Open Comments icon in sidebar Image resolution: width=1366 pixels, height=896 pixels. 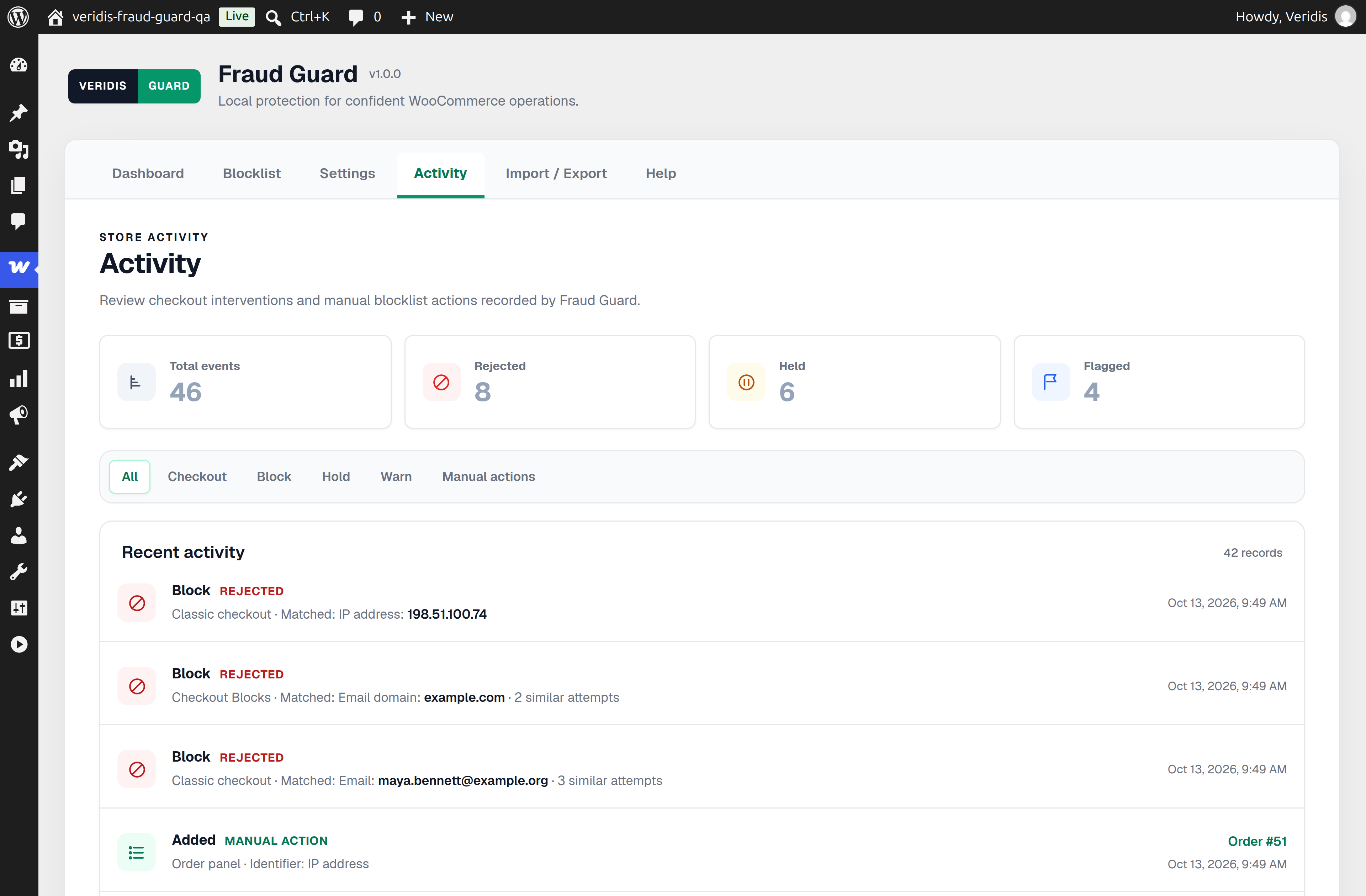(19, 222)
